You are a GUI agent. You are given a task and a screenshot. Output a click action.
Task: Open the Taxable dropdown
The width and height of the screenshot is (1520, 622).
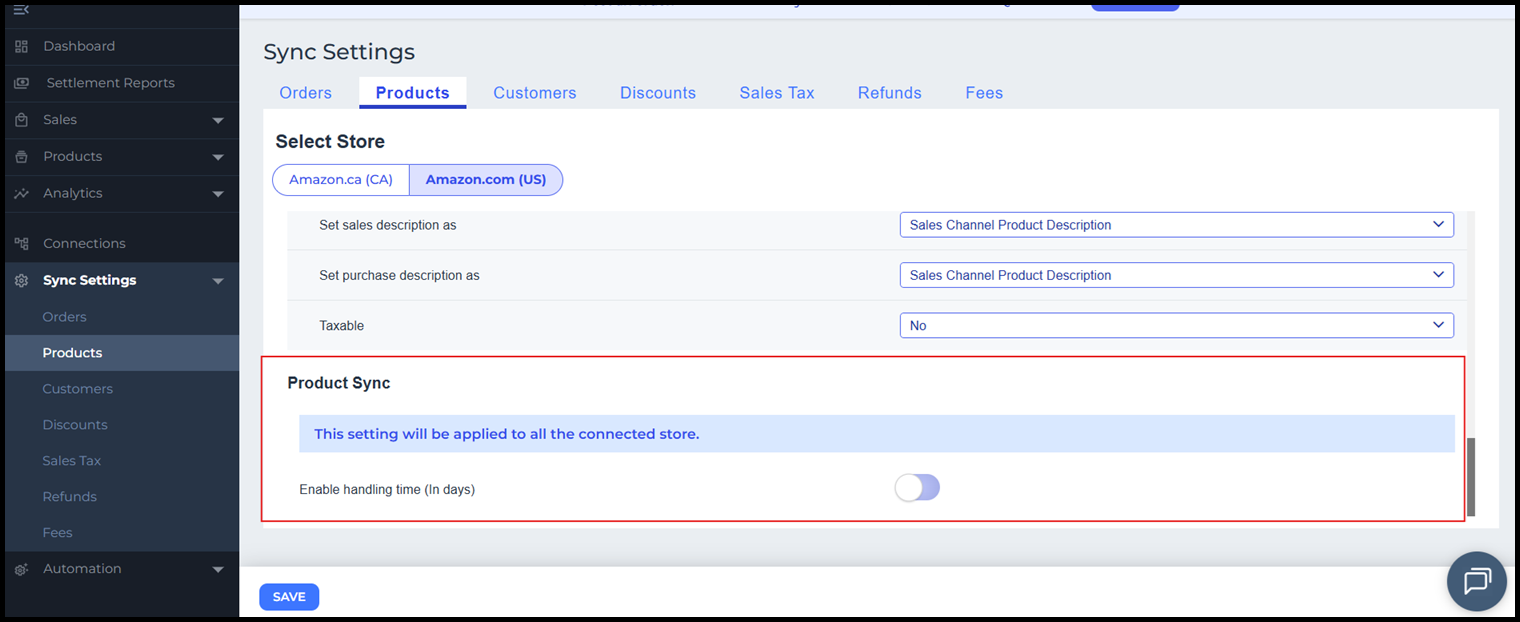1176,325
